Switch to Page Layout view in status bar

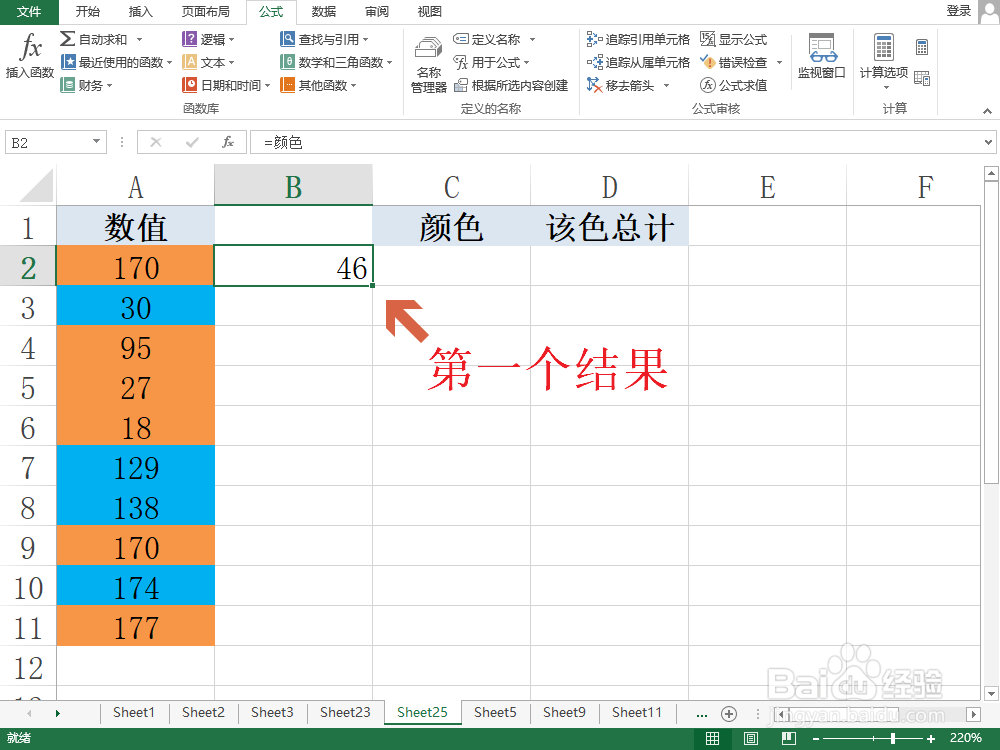point(751,739)
